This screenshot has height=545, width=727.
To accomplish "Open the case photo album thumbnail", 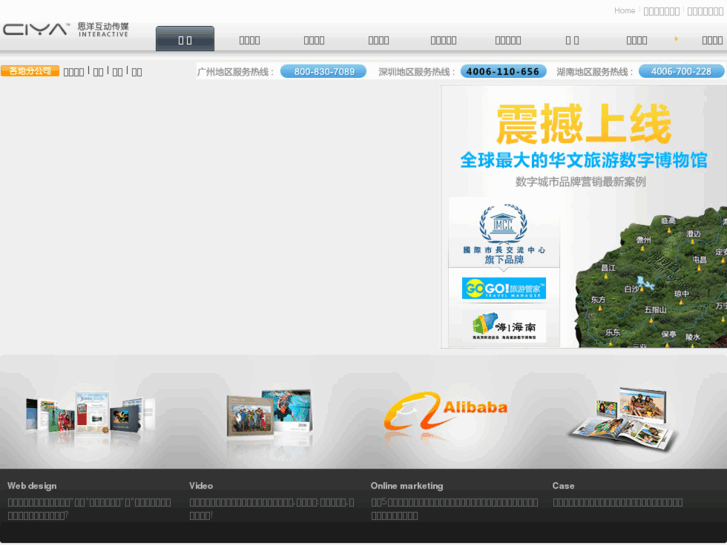I will (624, 418).
